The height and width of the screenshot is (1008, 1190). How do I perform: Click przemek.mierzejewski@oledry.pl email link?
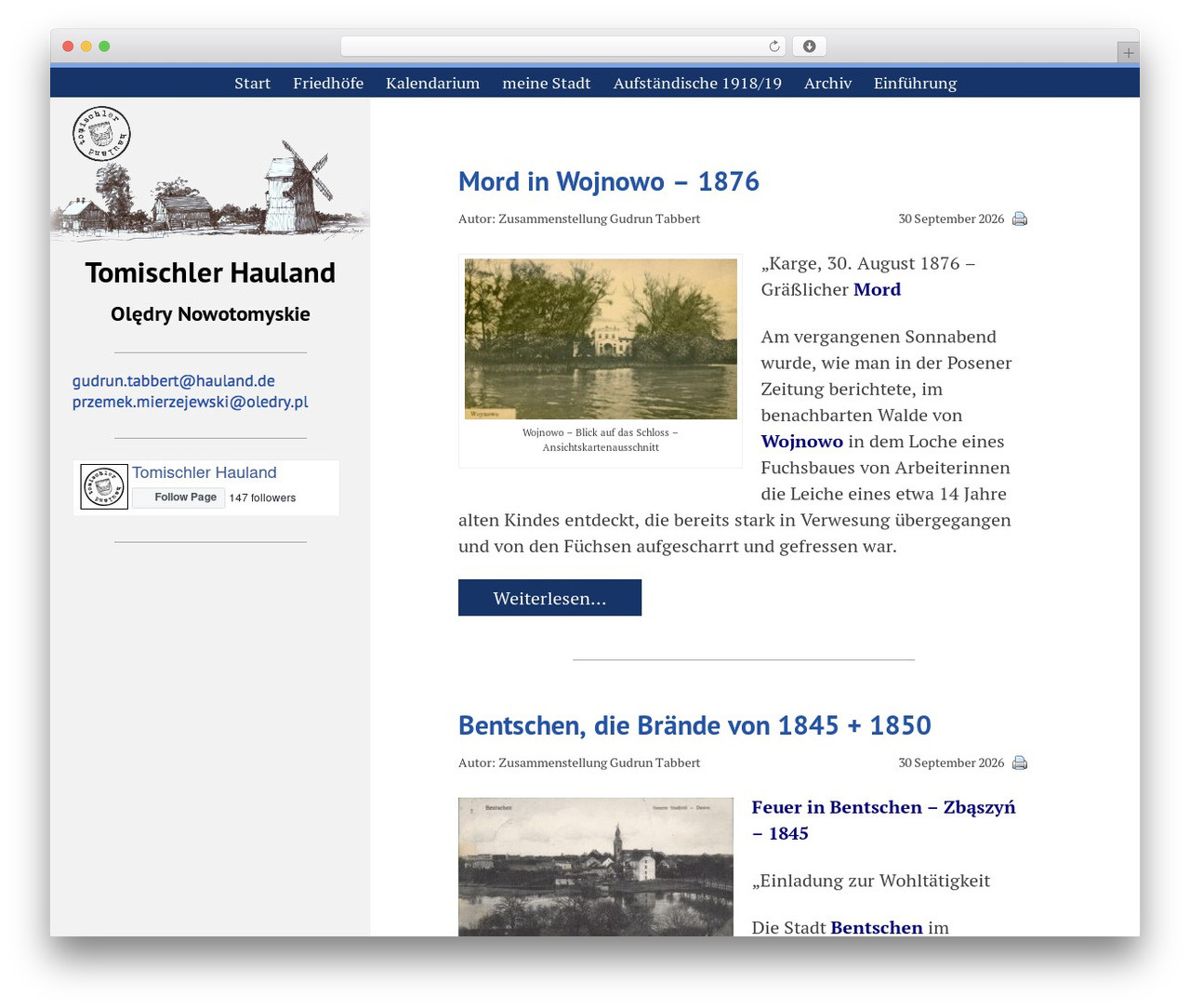pos(191,402)
